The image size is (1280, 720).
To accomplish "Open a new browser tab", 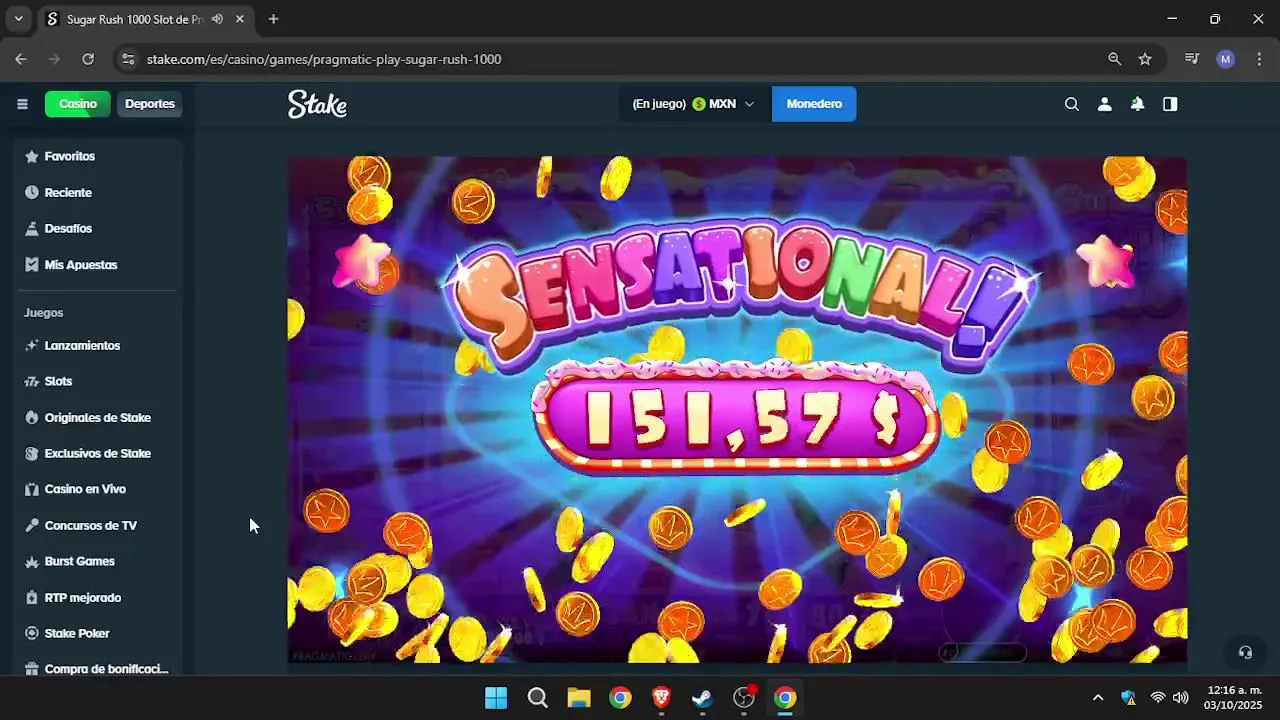I will (x=274, y=19).
